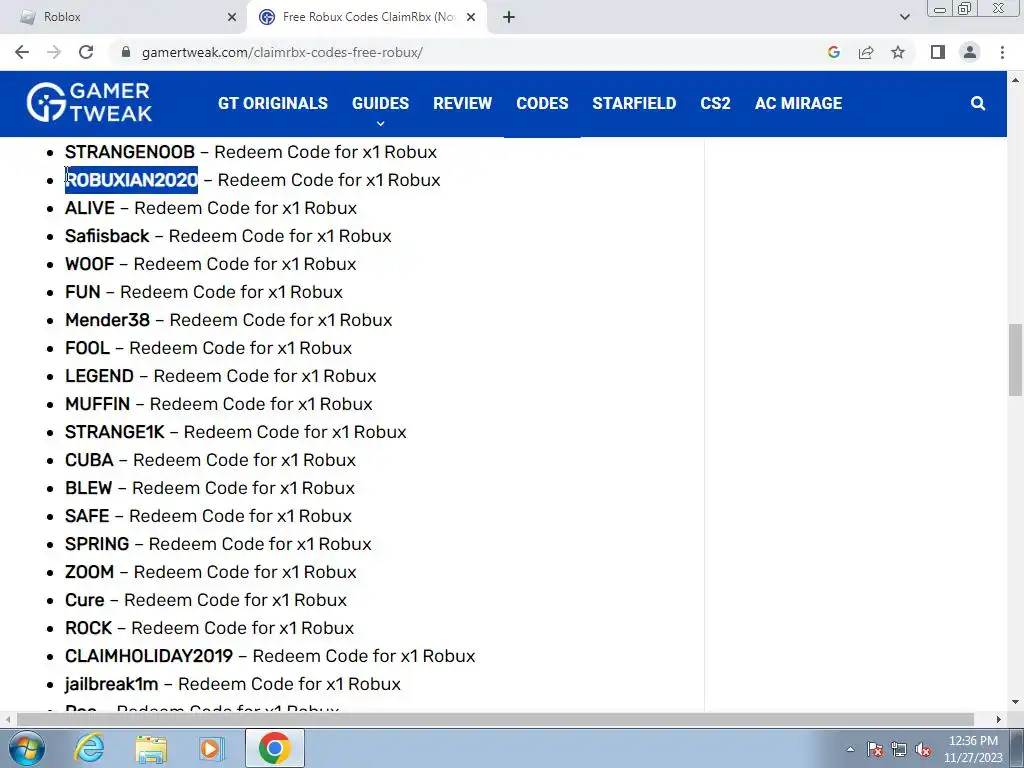Open File Explorer taskbar icon
1024x768 pixels.
pos(151,748)
